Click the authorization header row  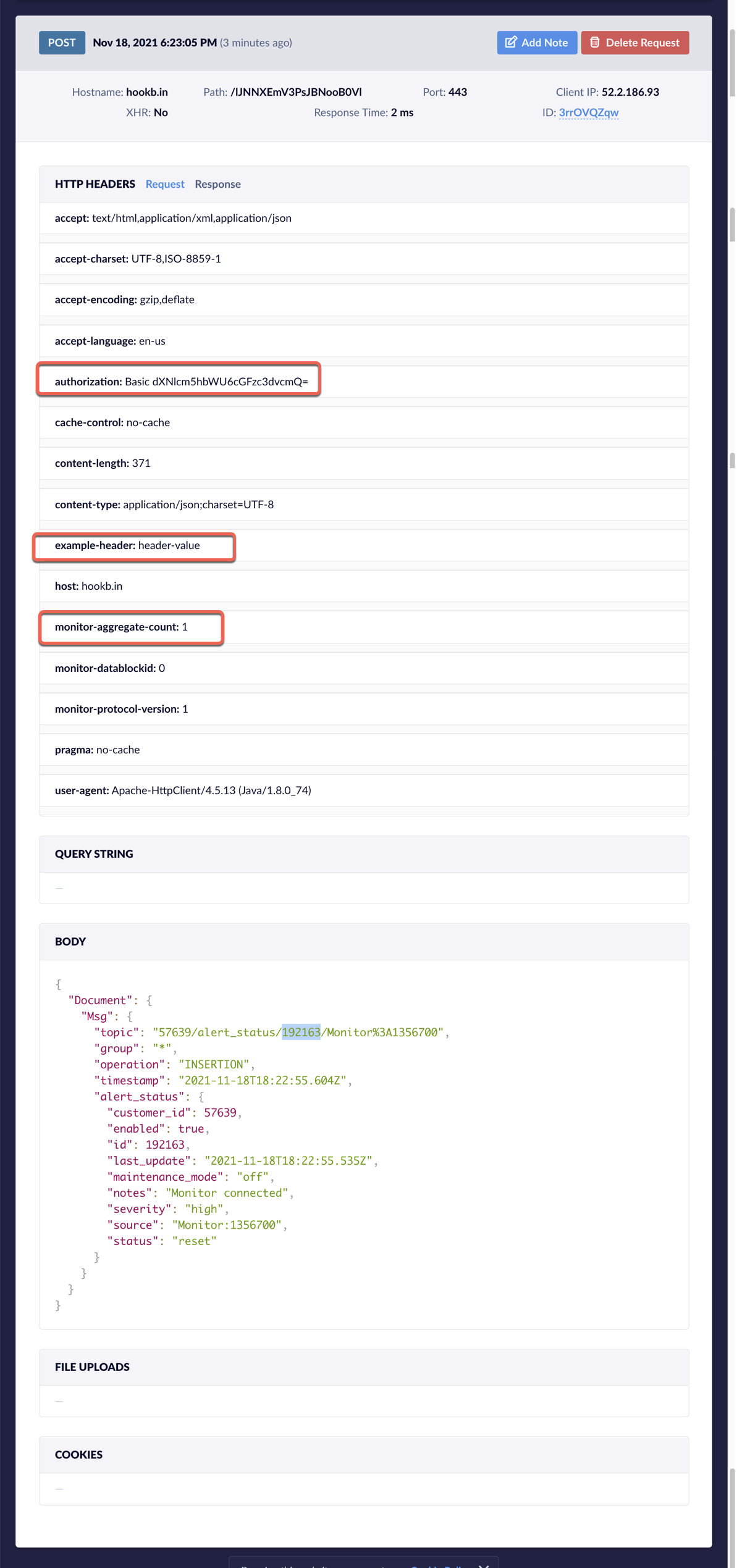364,382
